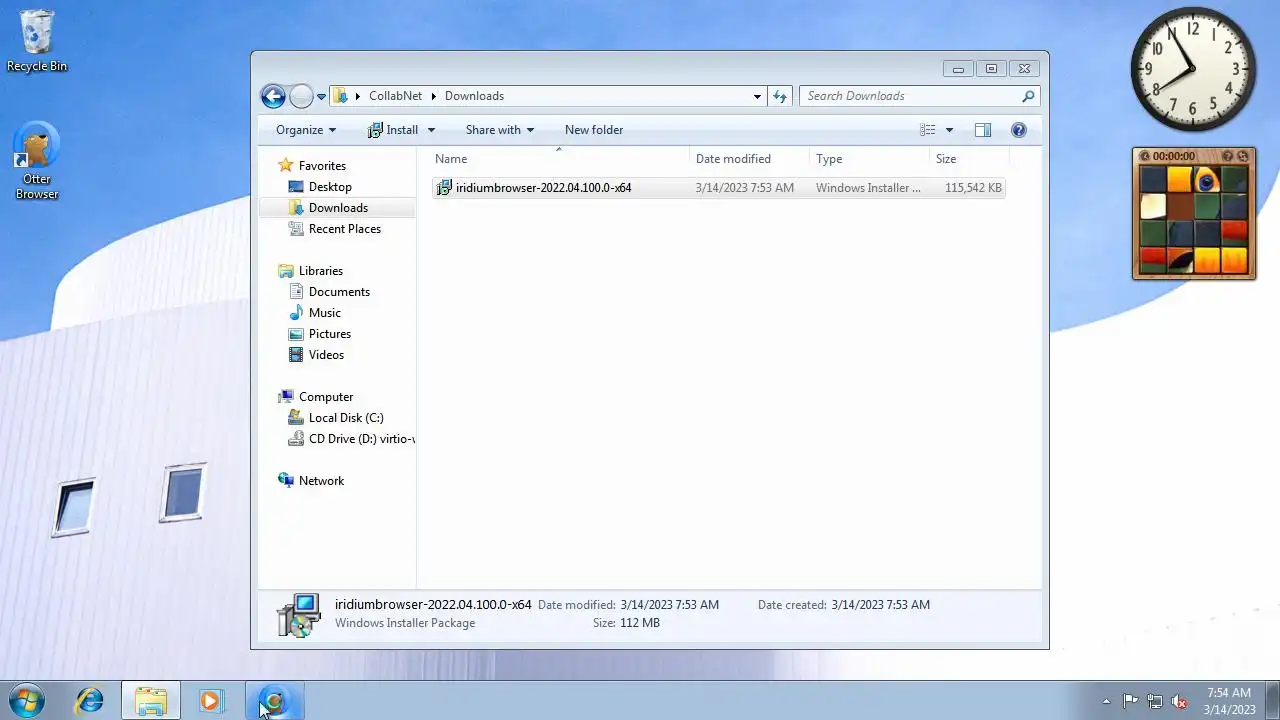Select the iridiumbrowser-2022.04.100.0-x64 file
The height and width of the screenshot is (720, 1280).
(x=718, y=188)
